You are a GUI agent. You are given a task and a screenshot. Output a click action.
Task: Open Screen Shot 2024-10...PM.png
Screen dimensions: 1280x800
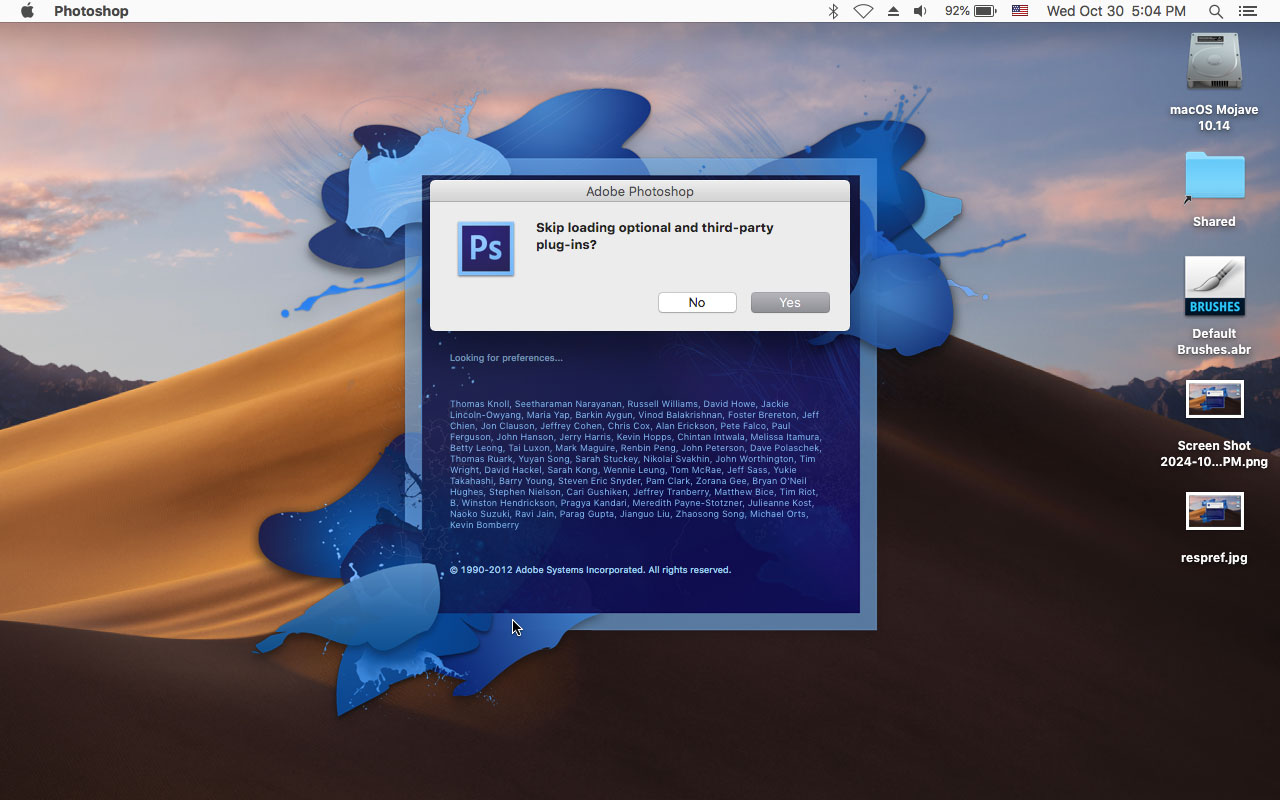click(1213, 398)
